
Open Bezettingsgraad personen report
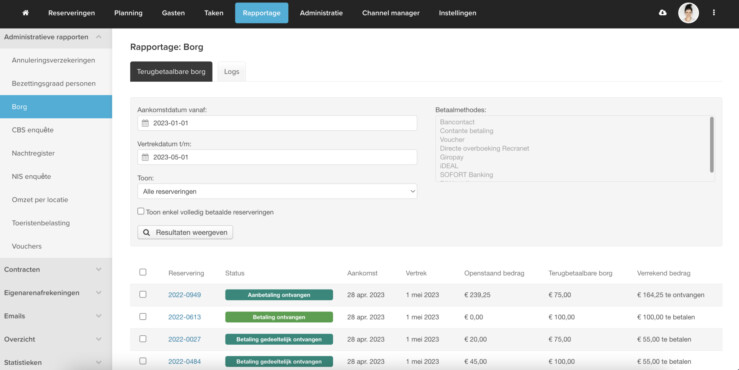(x=56, y=83)
